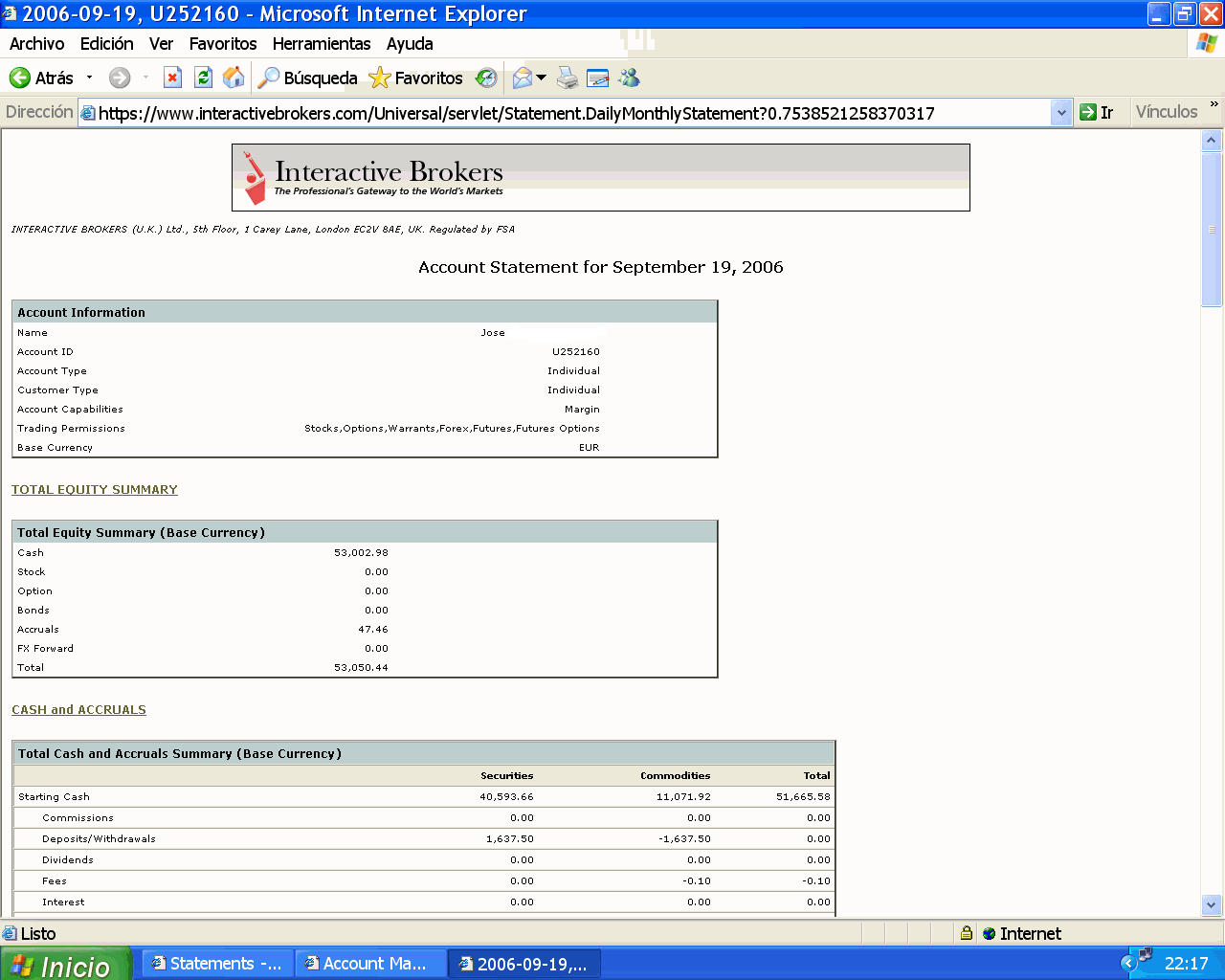Viewport: 1225px width, 980px height.
Task: Refresh the page with the green arrows icon
Action: click(203, 78)
